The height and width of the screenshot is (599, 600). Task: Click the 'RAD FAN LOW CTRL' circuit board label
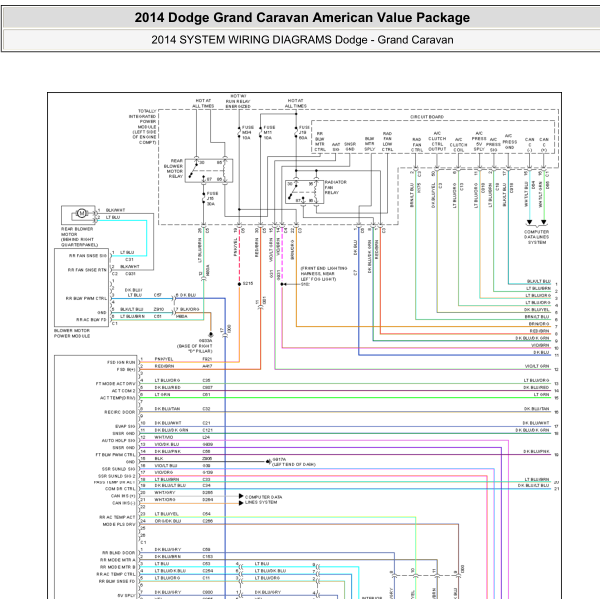387,142
